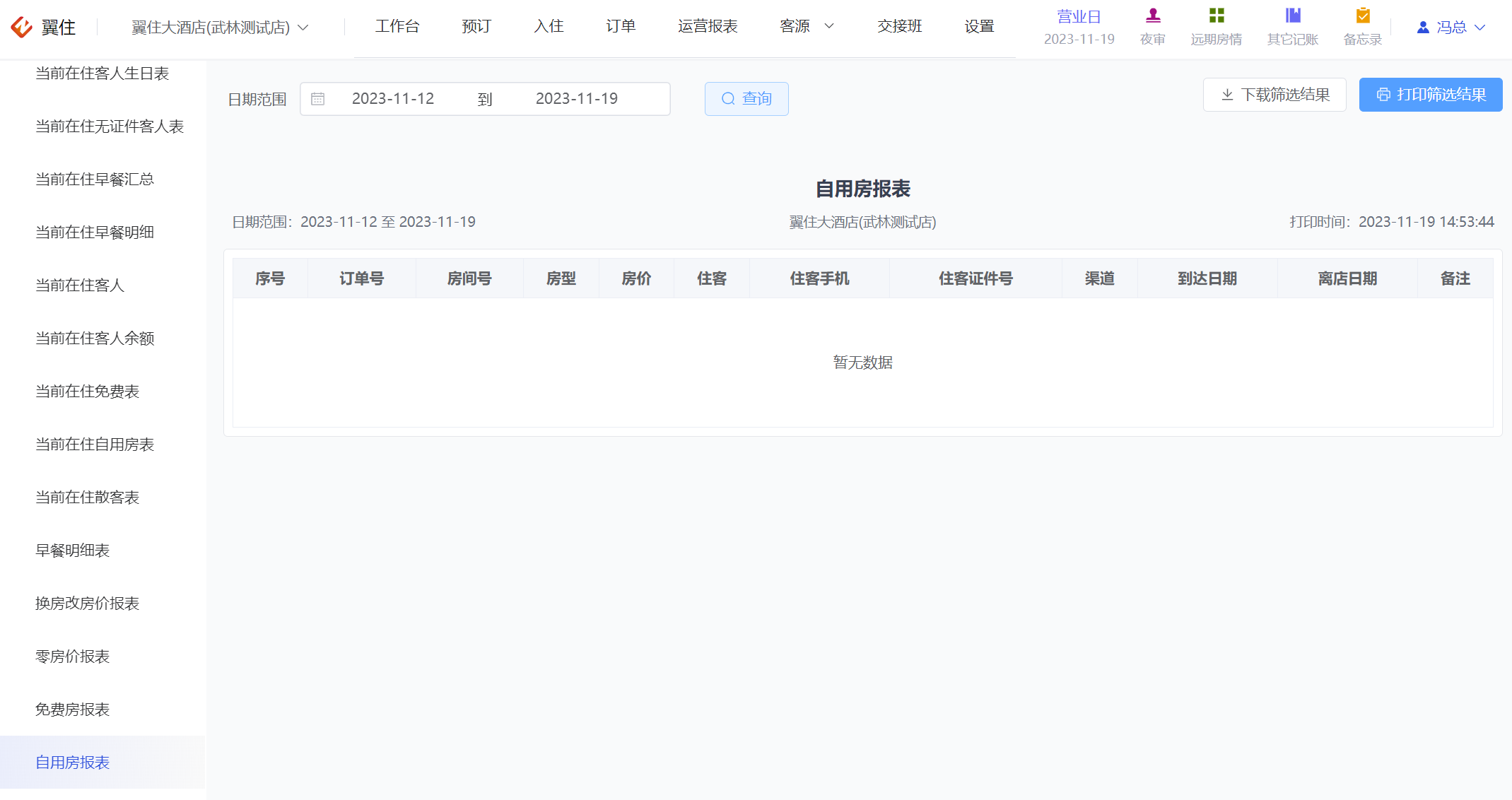
Task: Click the 离店日期 column header
Action: point(1347,278)
